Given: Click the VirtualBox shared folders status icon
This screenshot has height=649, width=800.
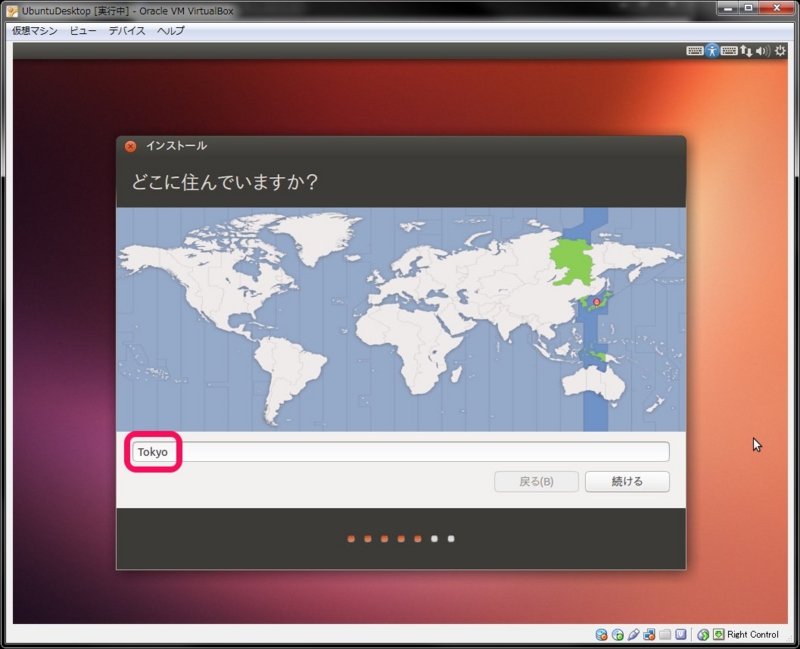Looking at the screenshot, I should [665, 634].
